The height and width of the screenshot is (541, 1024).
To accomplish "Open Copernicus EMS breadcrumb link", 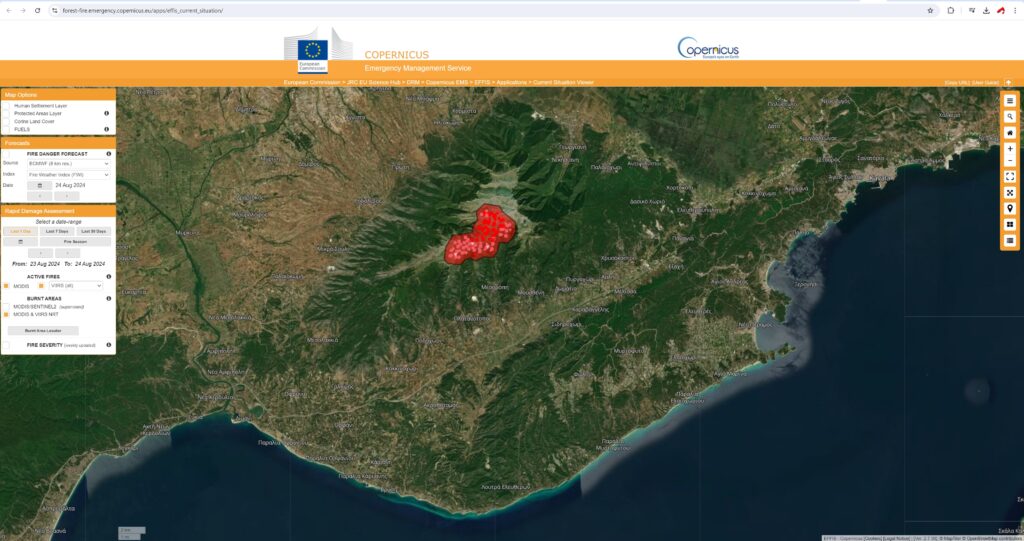I will tap(447, 82).
